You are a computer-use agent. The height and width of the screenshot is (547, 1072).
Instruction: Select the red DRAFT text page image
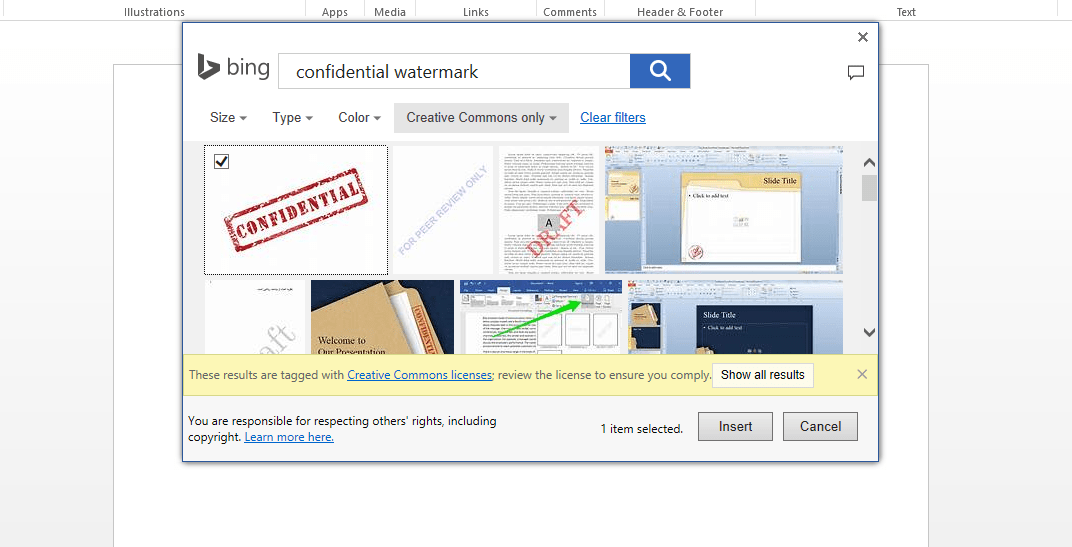(549, 209)
